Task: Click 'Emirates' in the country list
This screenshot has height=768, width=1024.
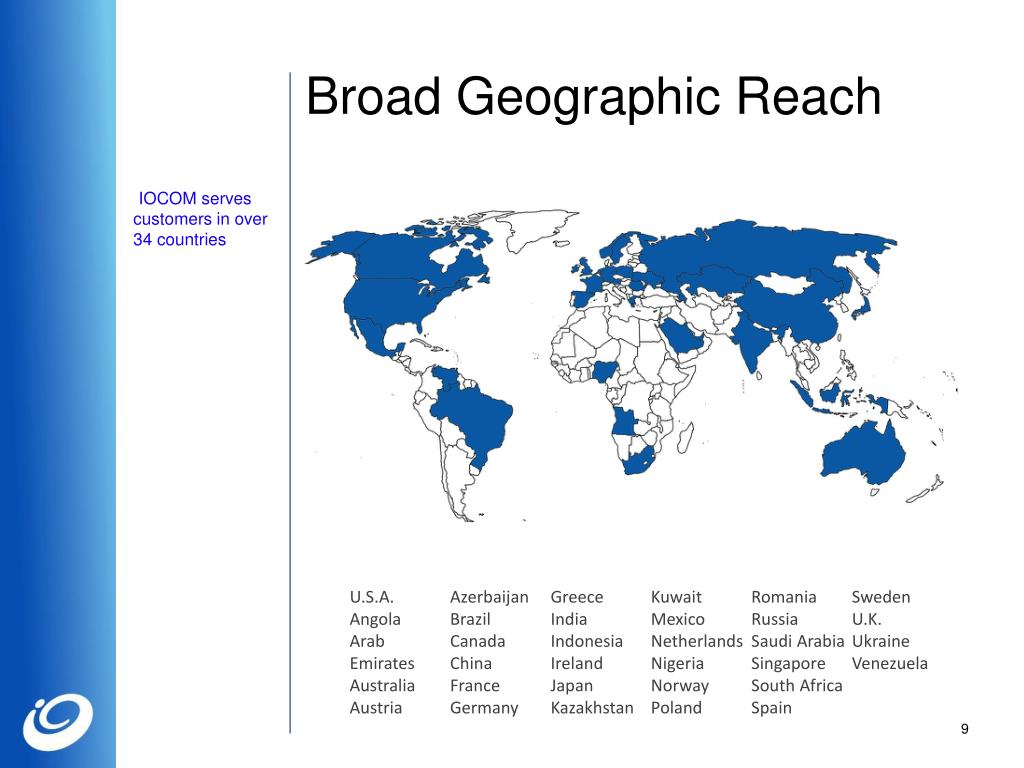Action: point(382,664)
